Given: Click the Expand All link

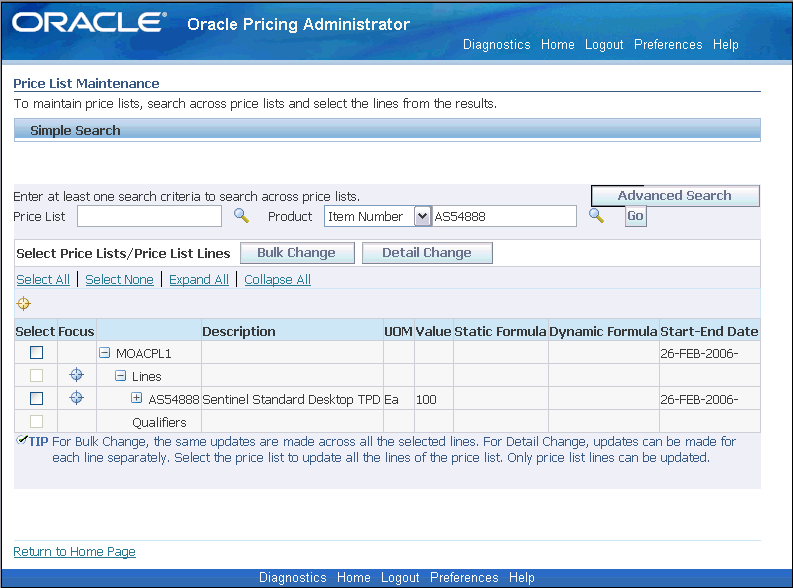Looking at the screenshot, I should click(199, 280).
